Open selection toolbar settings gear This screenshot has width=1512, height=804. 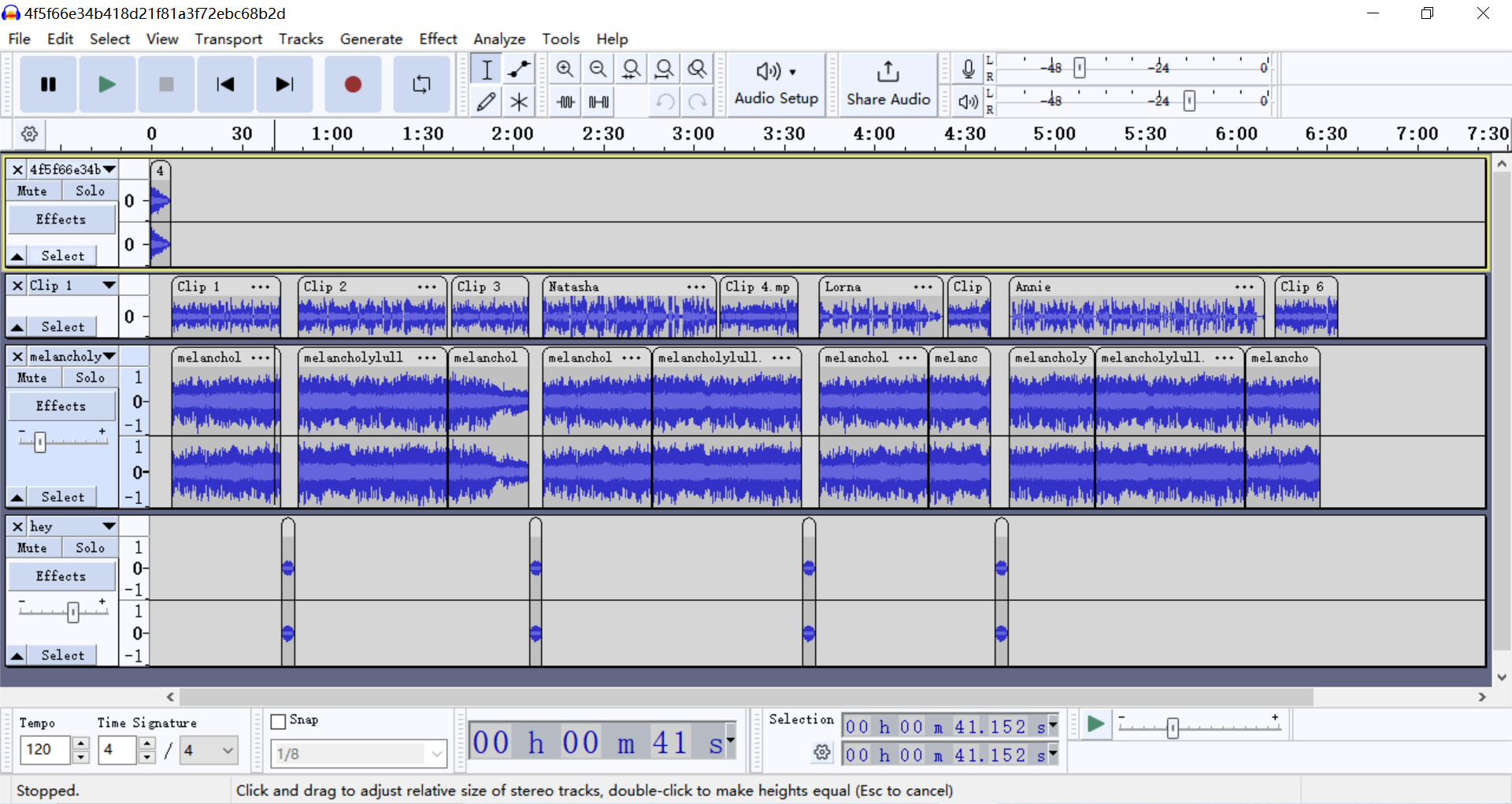(822, 752)
